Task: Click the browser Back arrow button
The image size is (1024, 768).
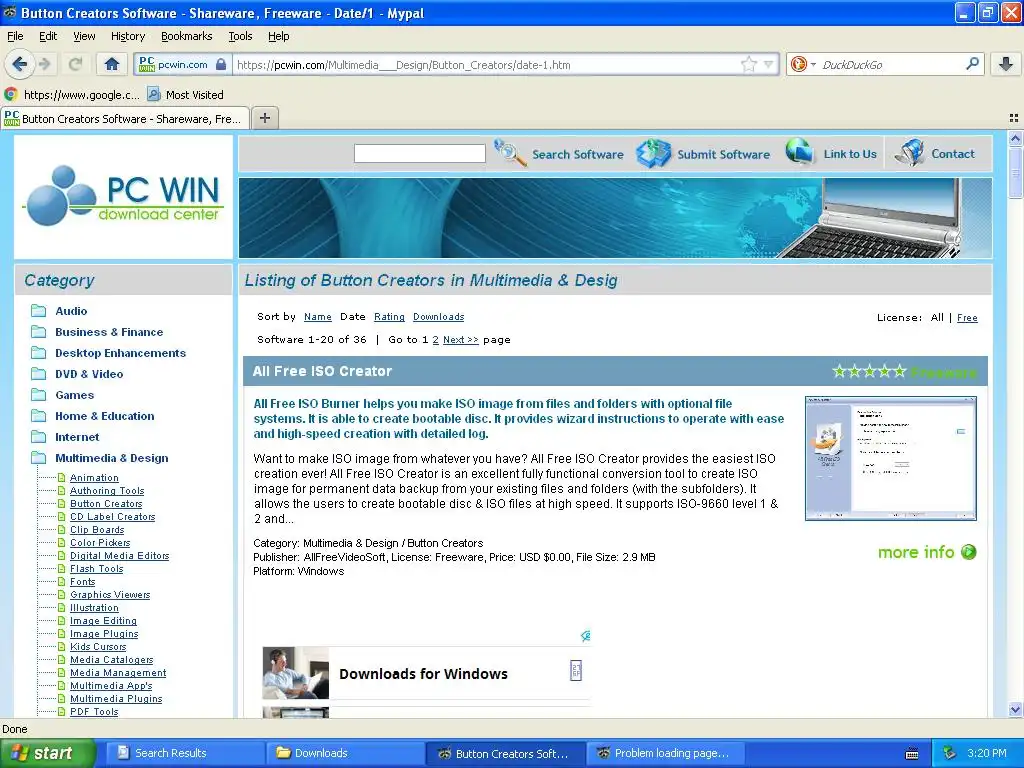Action: tap(19, 64)
